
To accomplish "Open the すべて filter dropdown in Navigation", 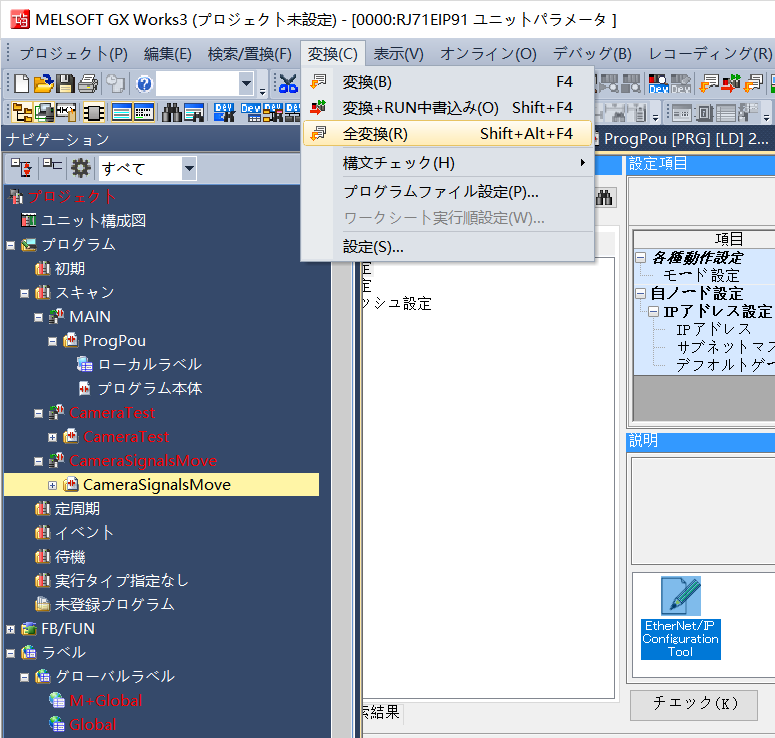I will pos(189,169).
